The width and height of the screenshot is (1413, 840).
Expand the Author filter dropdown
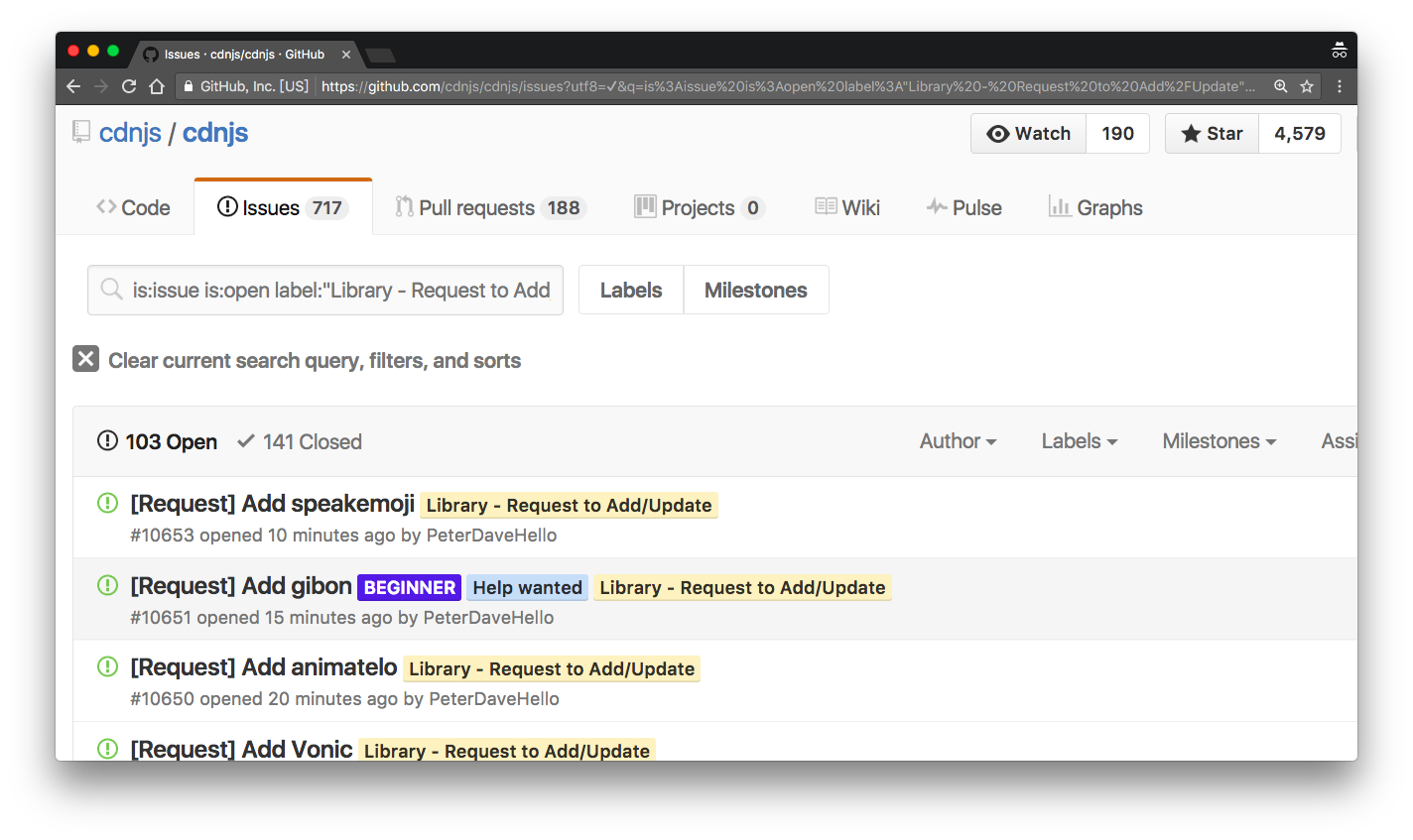(959, 441)
